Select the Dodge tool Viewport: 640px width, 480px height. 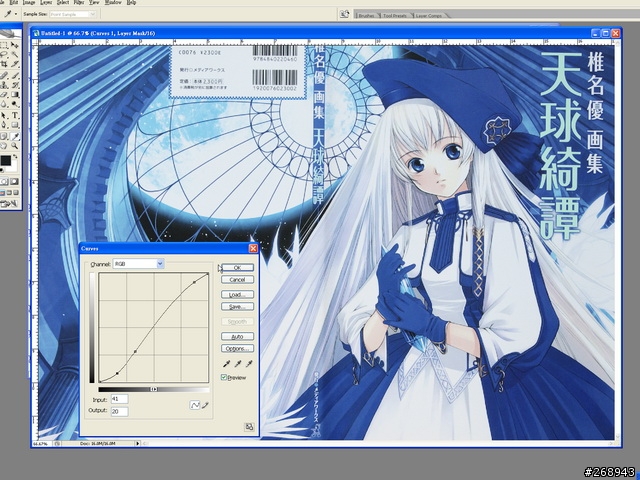point(15,104)
